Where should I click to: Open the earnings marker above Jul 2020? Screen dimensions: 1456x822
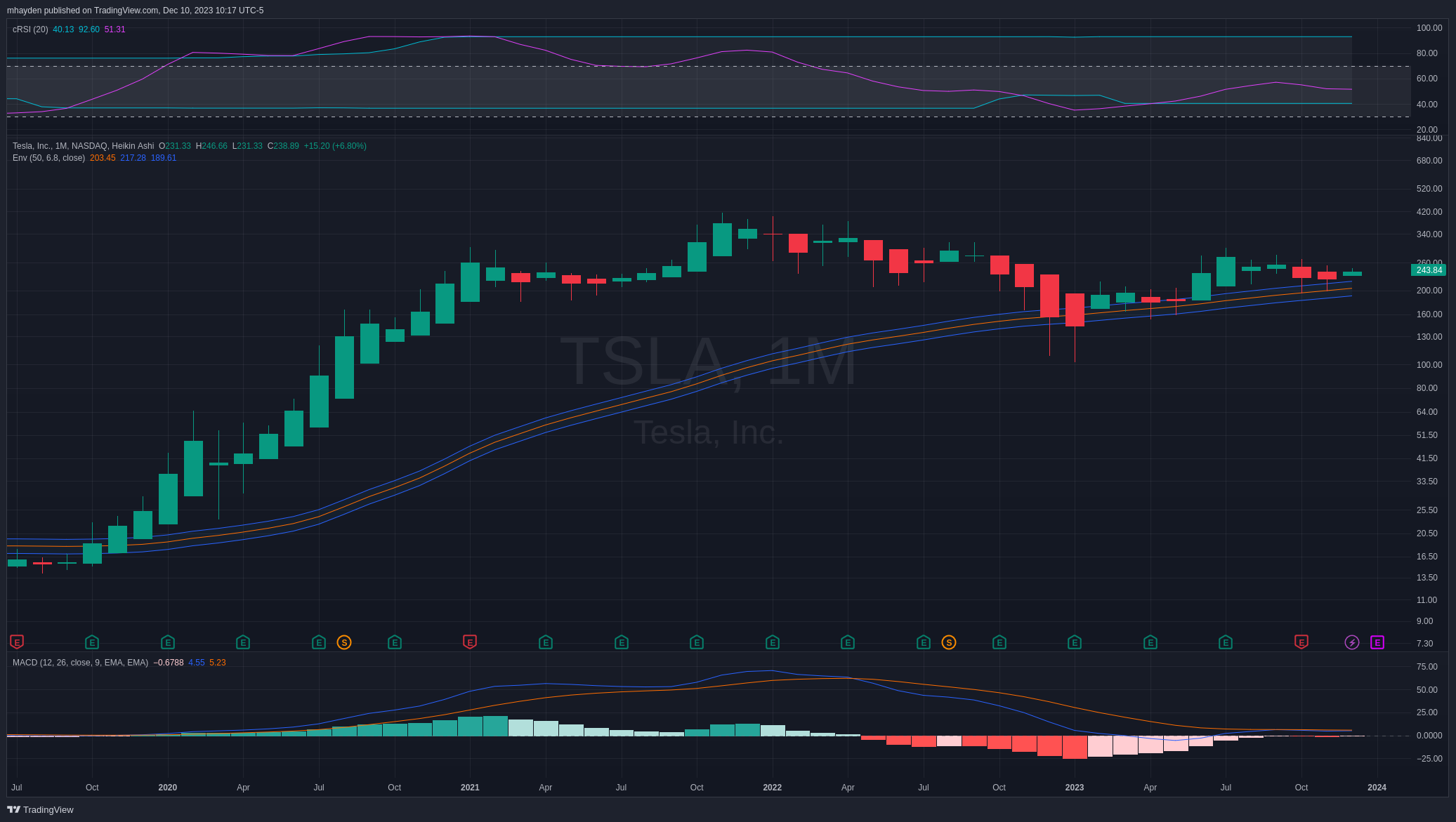319,642
